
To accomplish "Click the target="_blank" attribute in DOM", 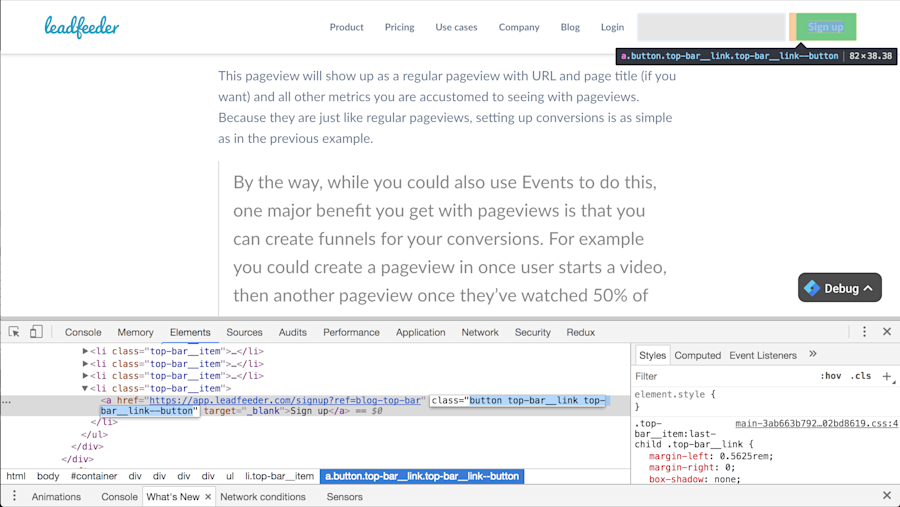I will click(244, 411).
